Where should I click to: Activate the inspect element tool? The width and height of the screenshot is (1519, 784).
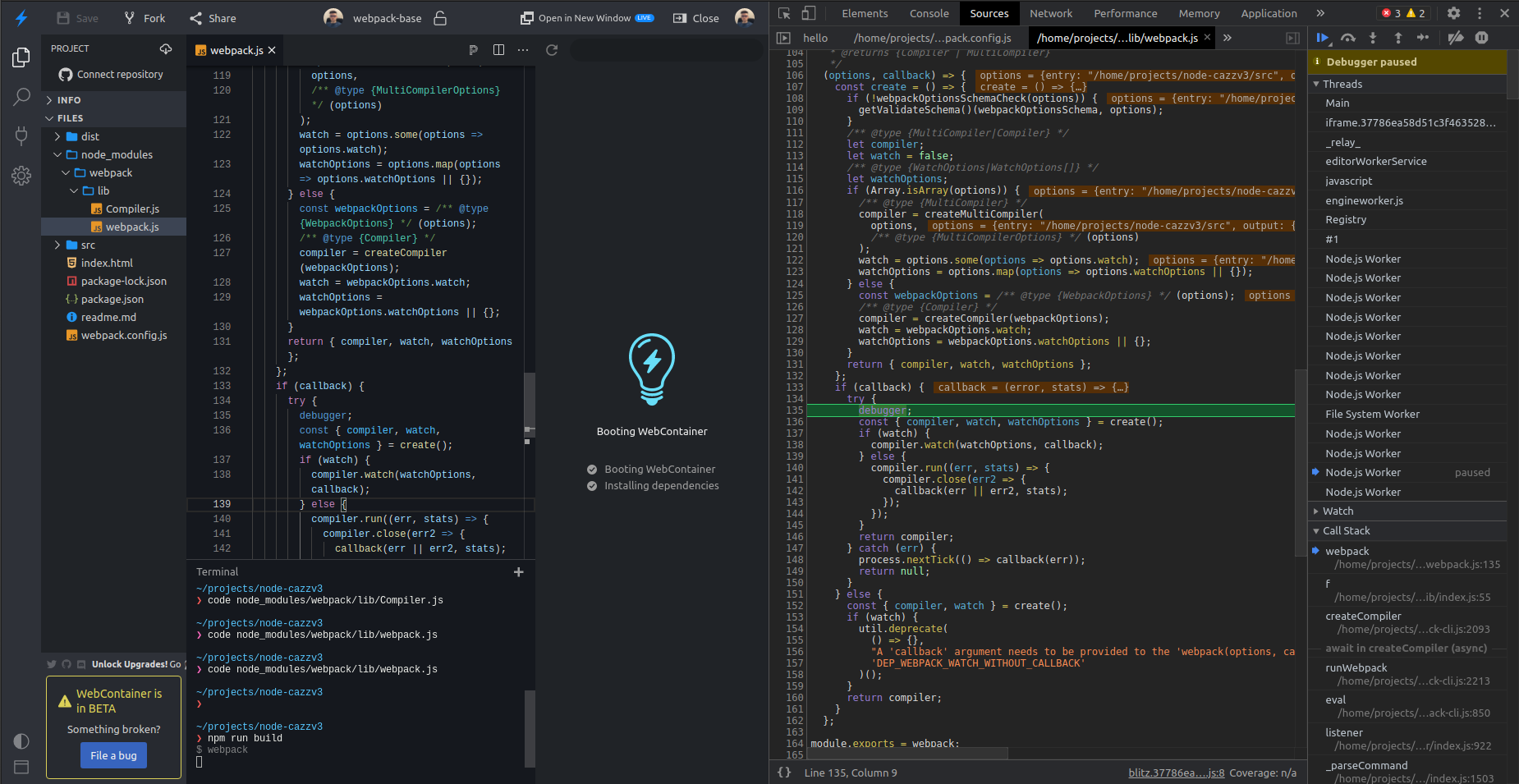(x=784, y=13)
